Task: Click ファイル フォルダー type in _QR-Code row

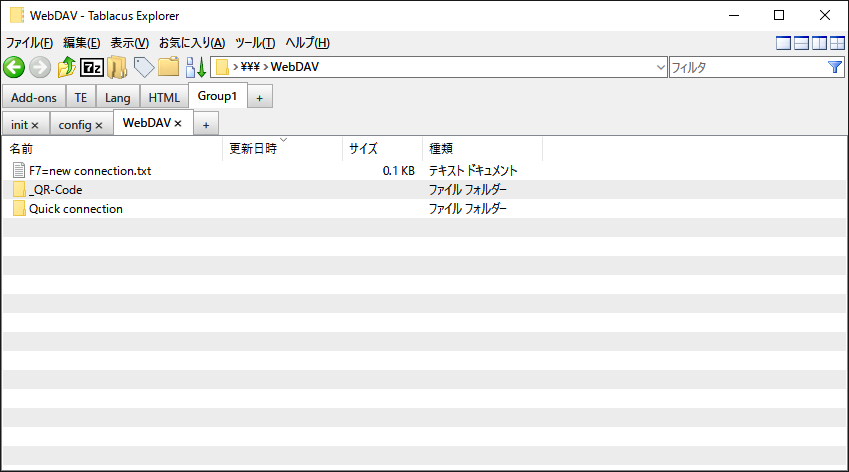Action: point(468,189)
